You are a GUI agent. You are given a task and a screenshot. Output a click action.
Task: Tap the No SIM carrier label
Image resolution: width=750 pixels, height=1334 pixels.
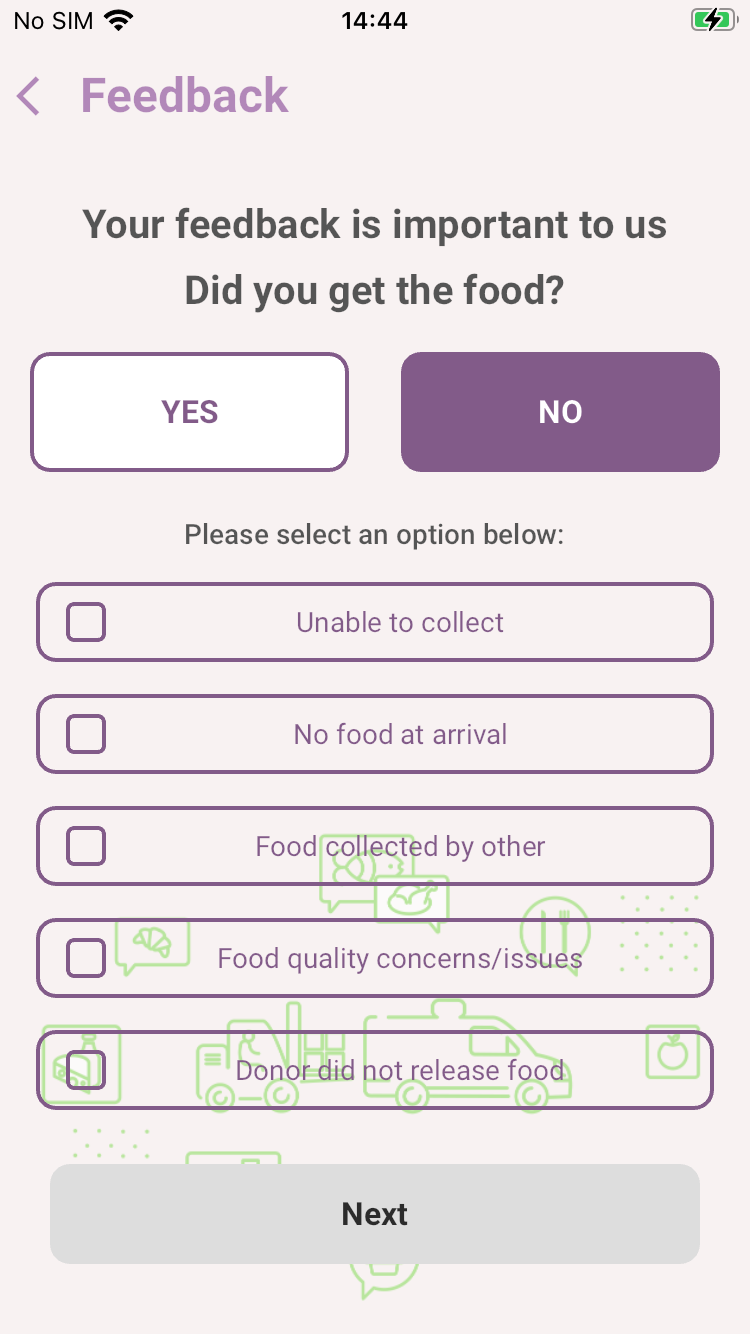tap(53, 20)
